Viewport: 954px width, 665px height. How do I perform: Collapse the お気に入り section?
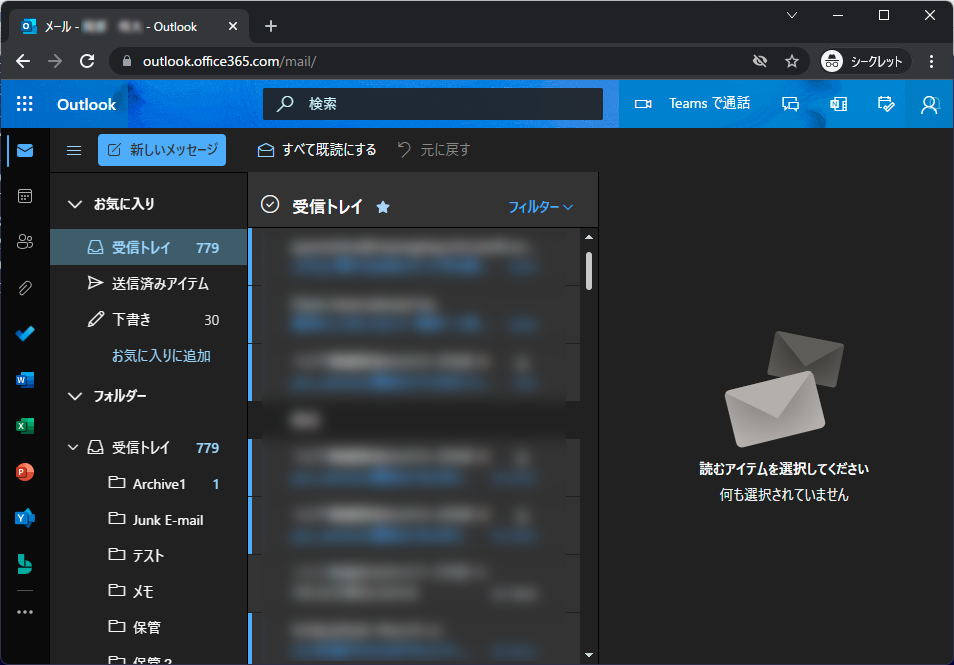tap(75, 204)
